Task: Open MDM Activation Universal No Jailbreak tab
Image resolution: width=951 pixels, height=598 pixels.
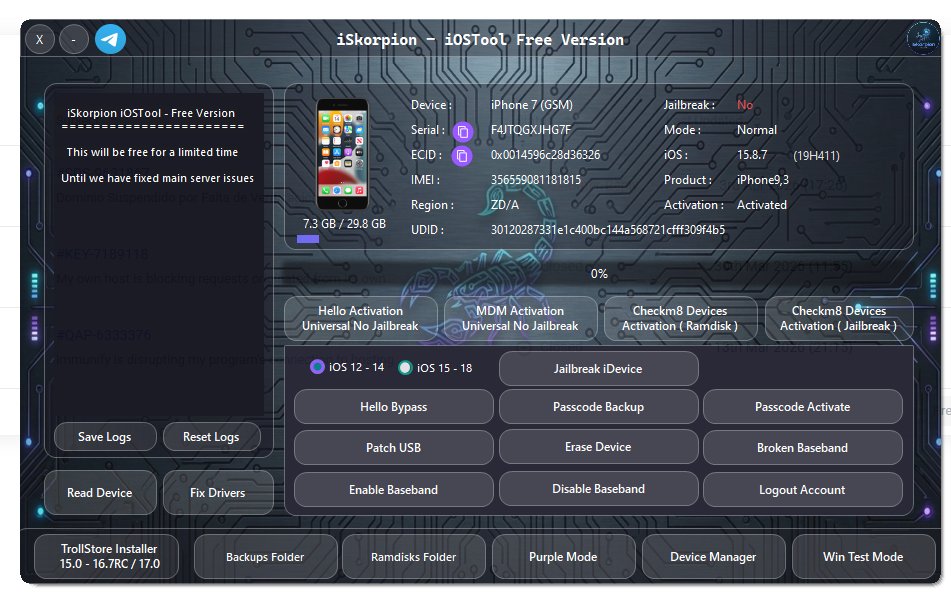Action: click(x=520, y=318)
